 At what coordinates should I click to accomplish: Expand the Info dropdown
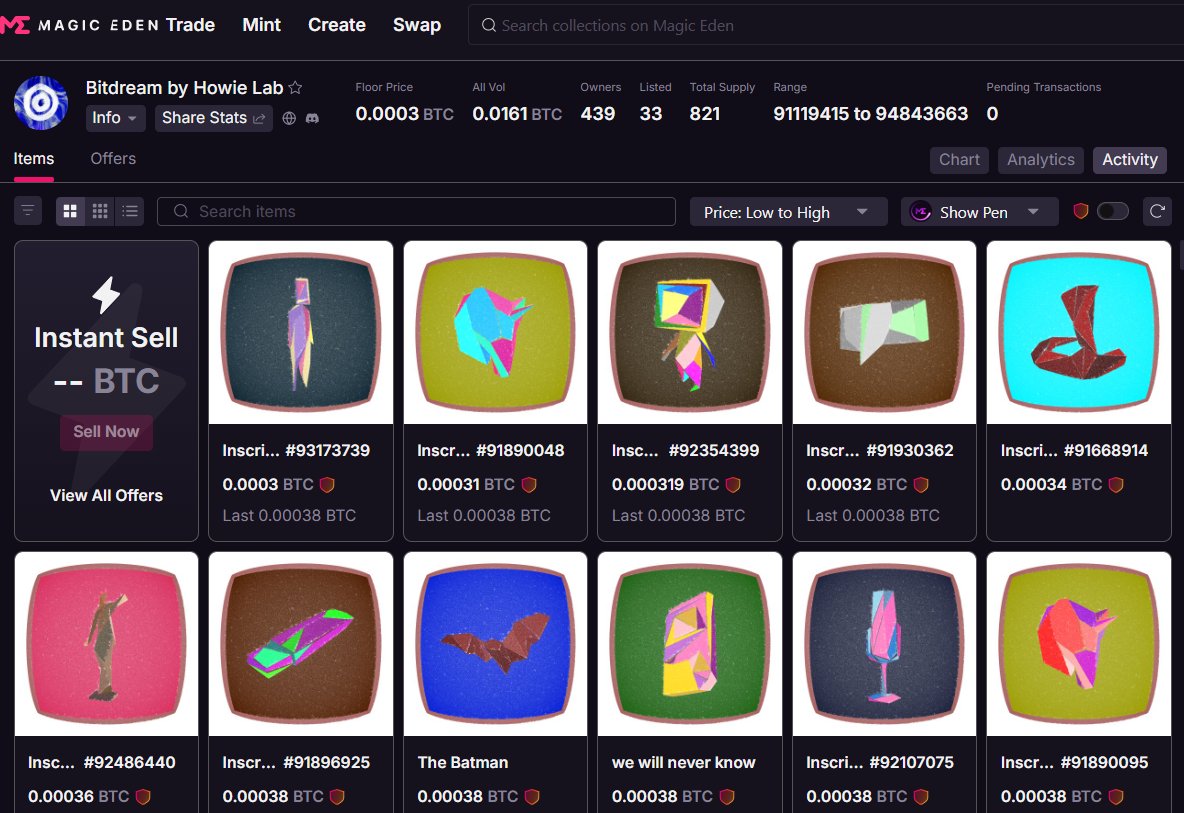point(115,118)
